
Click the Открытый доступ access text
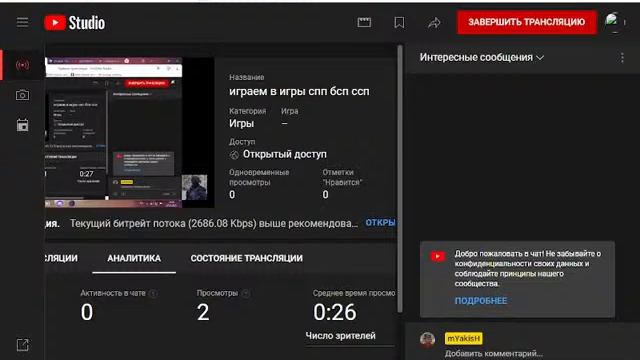coord(284,154)
